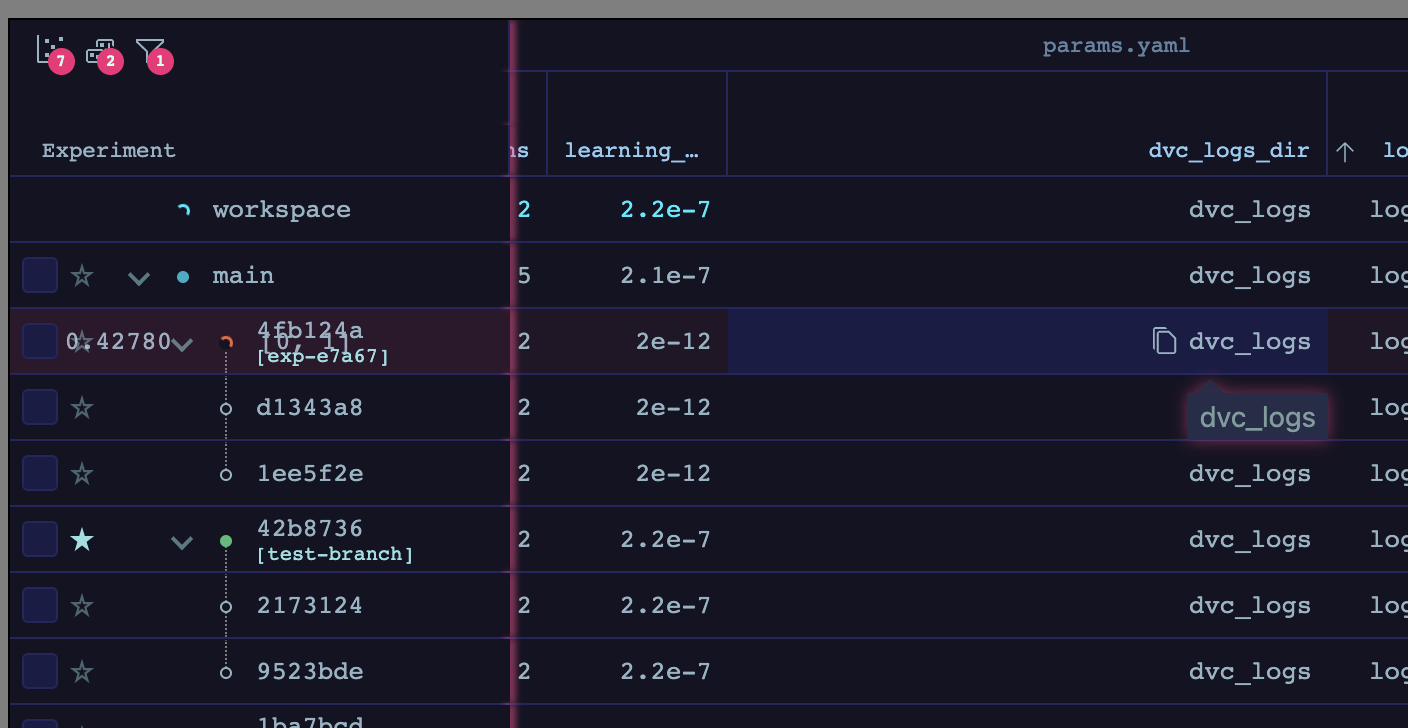This screenshot has width=1408, height=728.
Task: Click the 2.2e-7 value in 42b8736 row
Action: click(666, 539)
